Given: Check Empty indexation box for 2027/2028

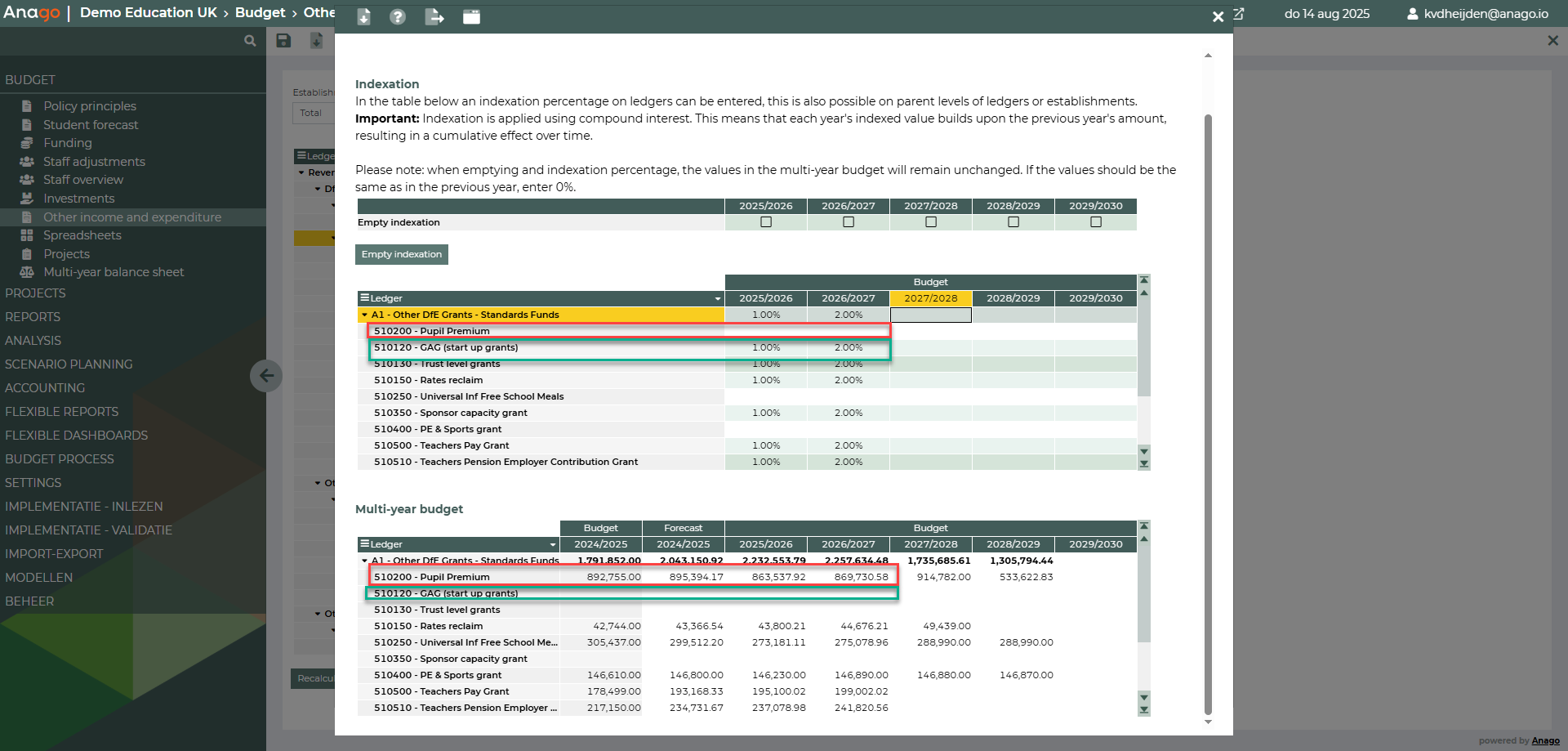Looking at the screenshot, I should tap(931, 222).
